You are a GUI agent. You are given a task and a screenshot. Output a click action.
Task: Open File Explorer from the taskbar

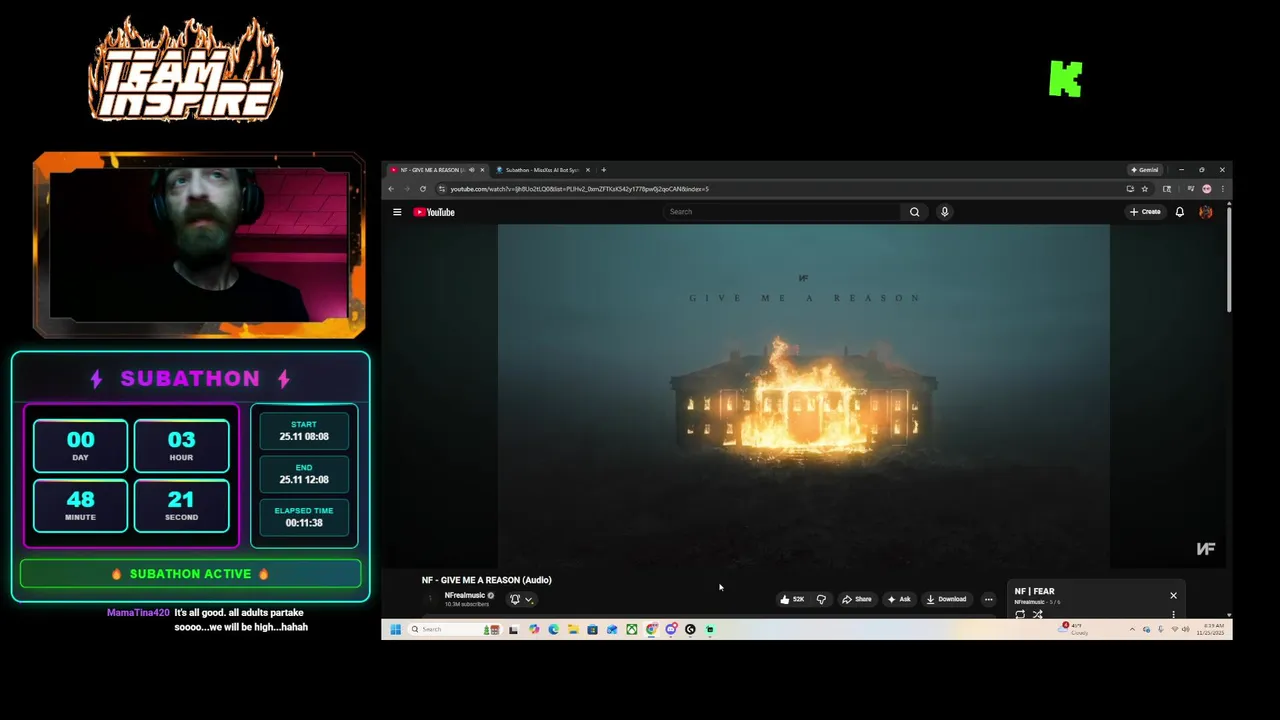(x=573, y=629)
